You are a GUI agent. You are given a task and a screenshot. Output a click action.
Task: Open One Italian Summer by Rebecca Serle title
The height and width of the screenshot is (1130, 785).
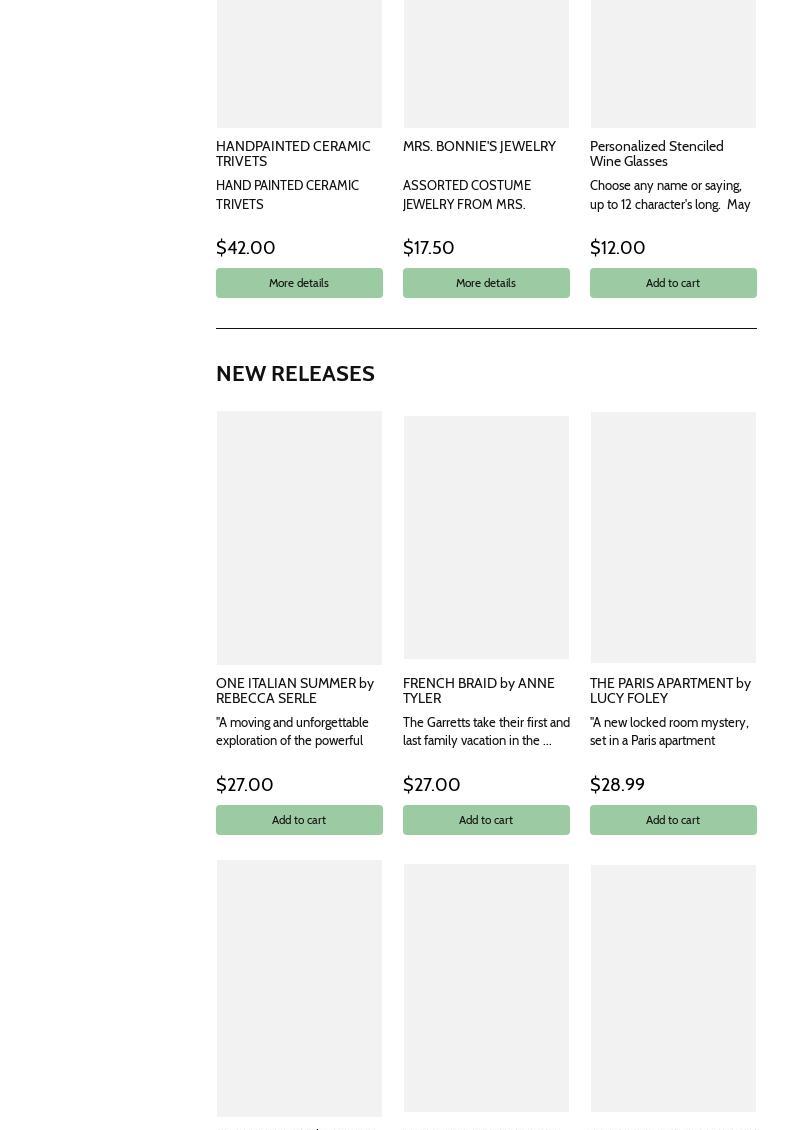[295, 690]
